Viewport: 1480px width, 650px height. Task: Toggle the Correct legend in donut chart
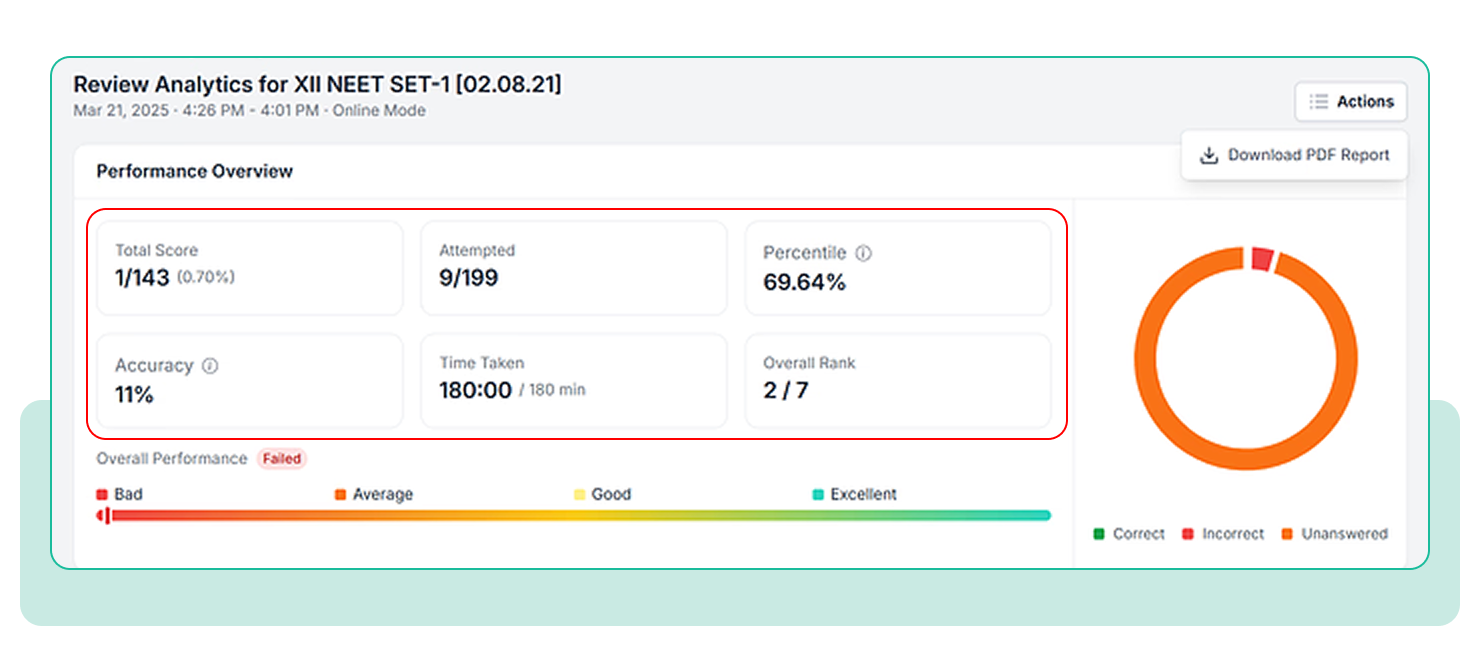pyautogui.click(x=1129, y=534)
